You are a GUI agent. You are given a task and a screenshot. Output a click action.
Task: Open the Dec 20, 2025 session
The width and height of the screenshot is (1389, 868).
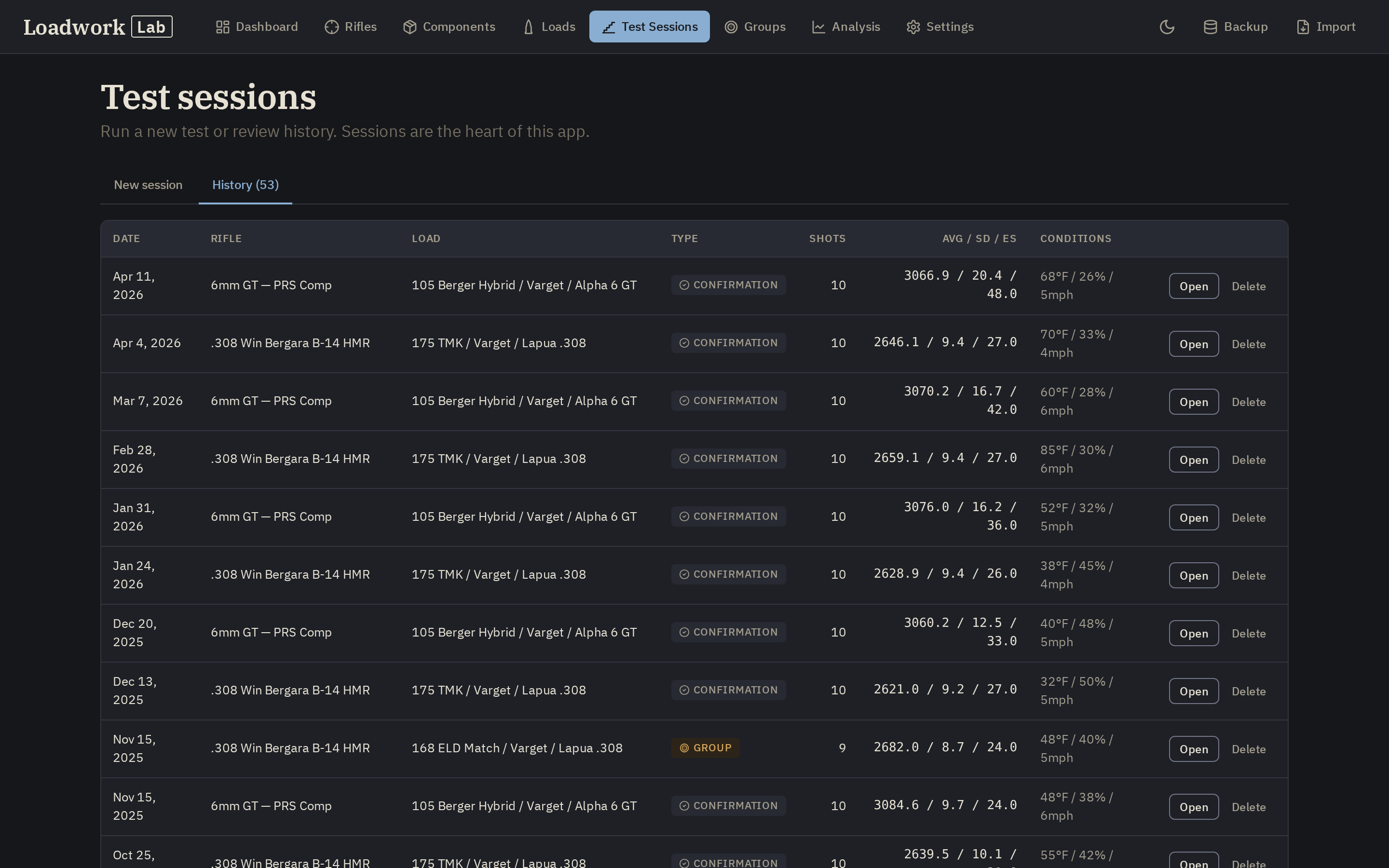(x=1193, y=633)
